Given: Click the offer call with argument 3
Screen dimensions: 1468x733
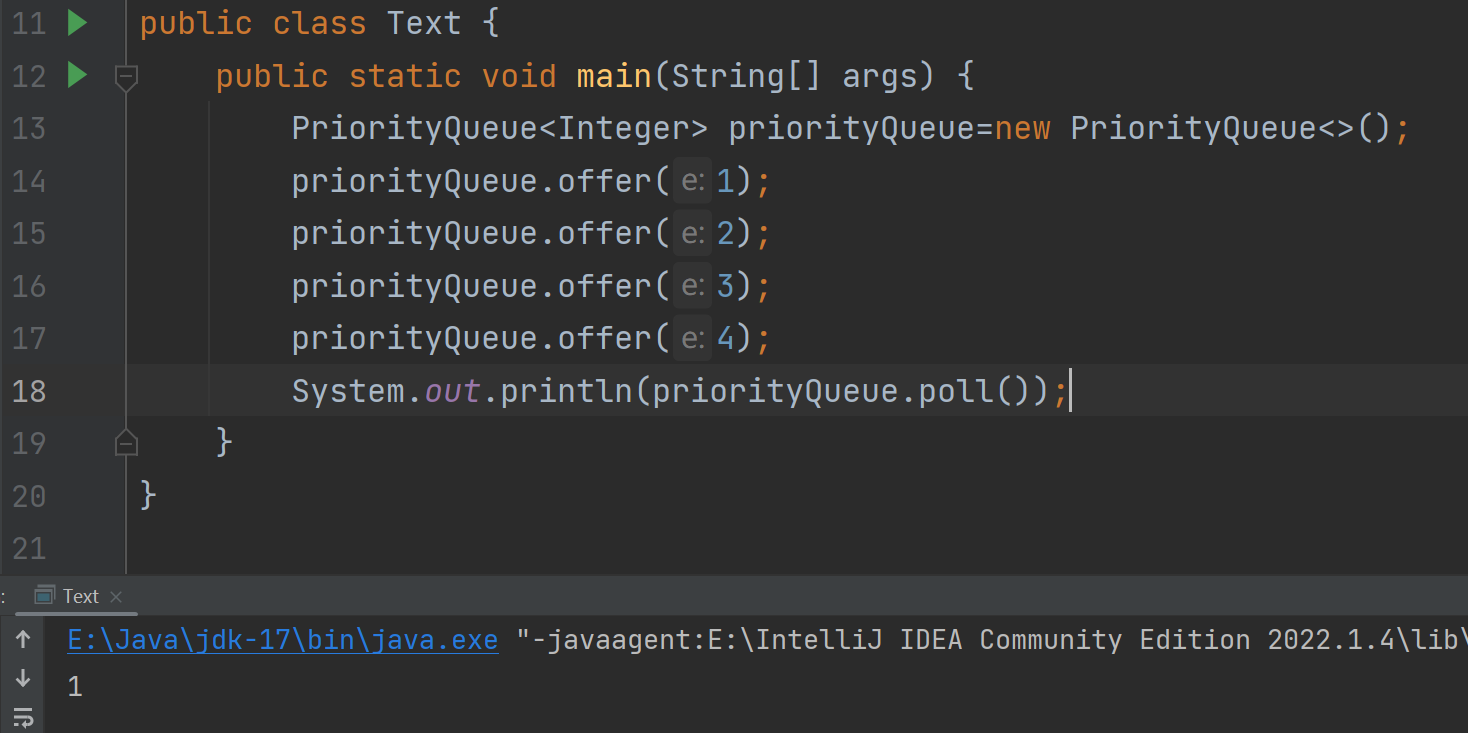Looking at the screenshot, I should click(x=604, y=286).
